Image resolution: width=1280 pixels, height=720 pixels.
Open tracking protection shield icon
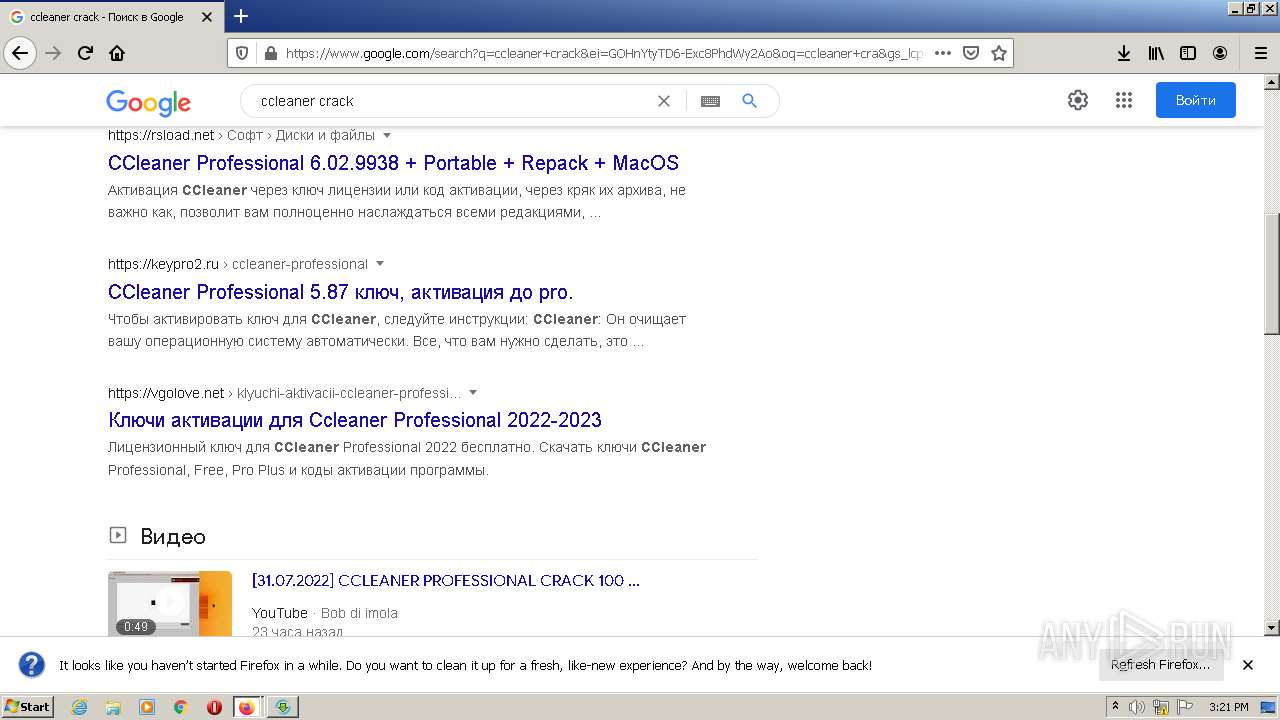coord(241,53)
